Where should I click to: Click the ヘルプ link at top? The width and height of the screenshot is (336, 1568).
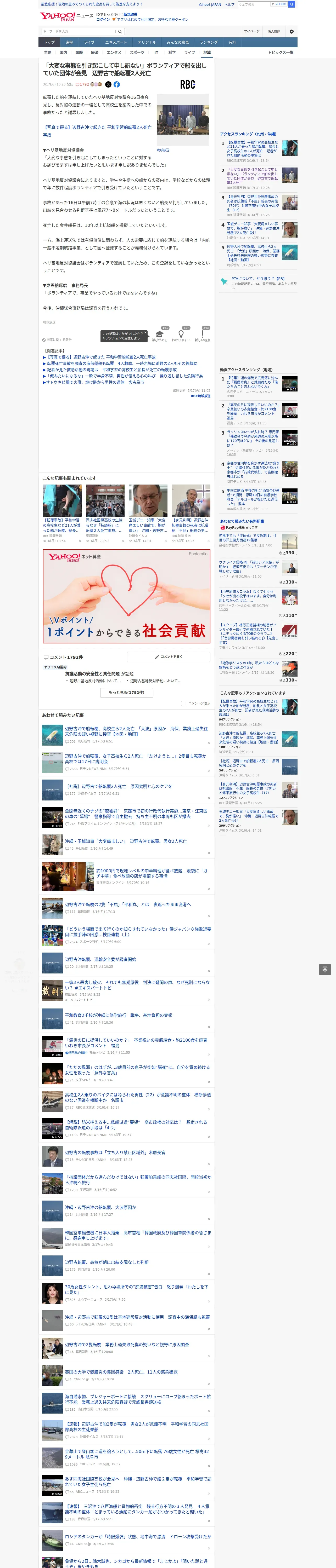click(229, 4)
